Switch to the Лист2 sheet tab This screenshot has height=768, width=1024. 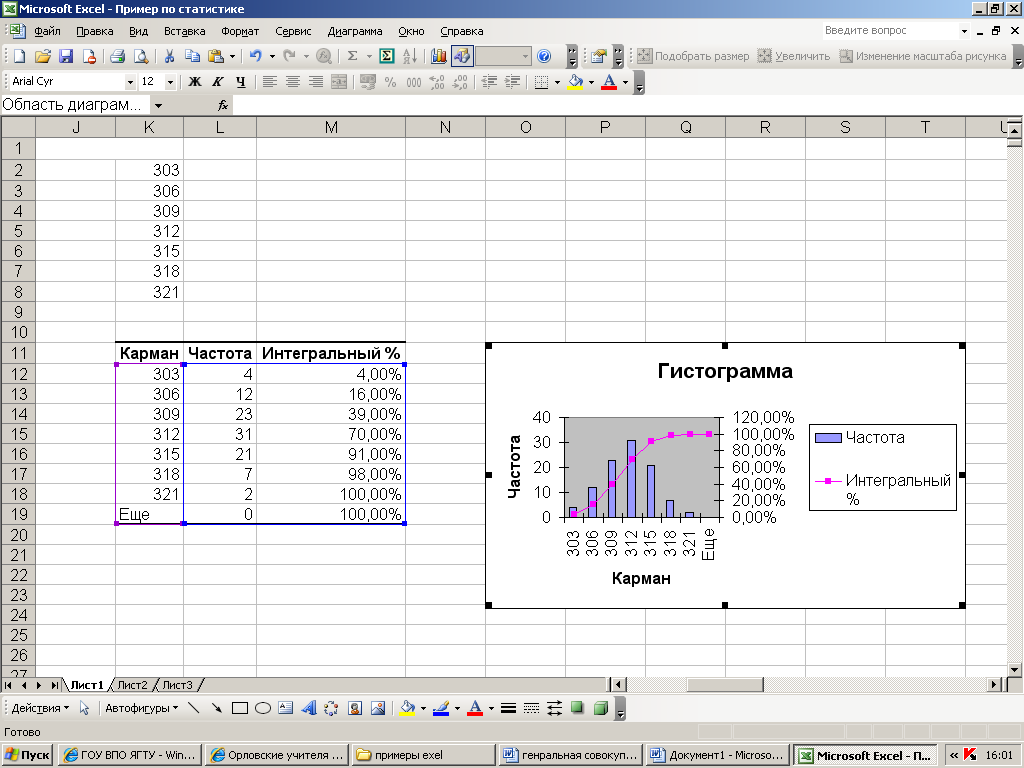[x=133, y=685]
